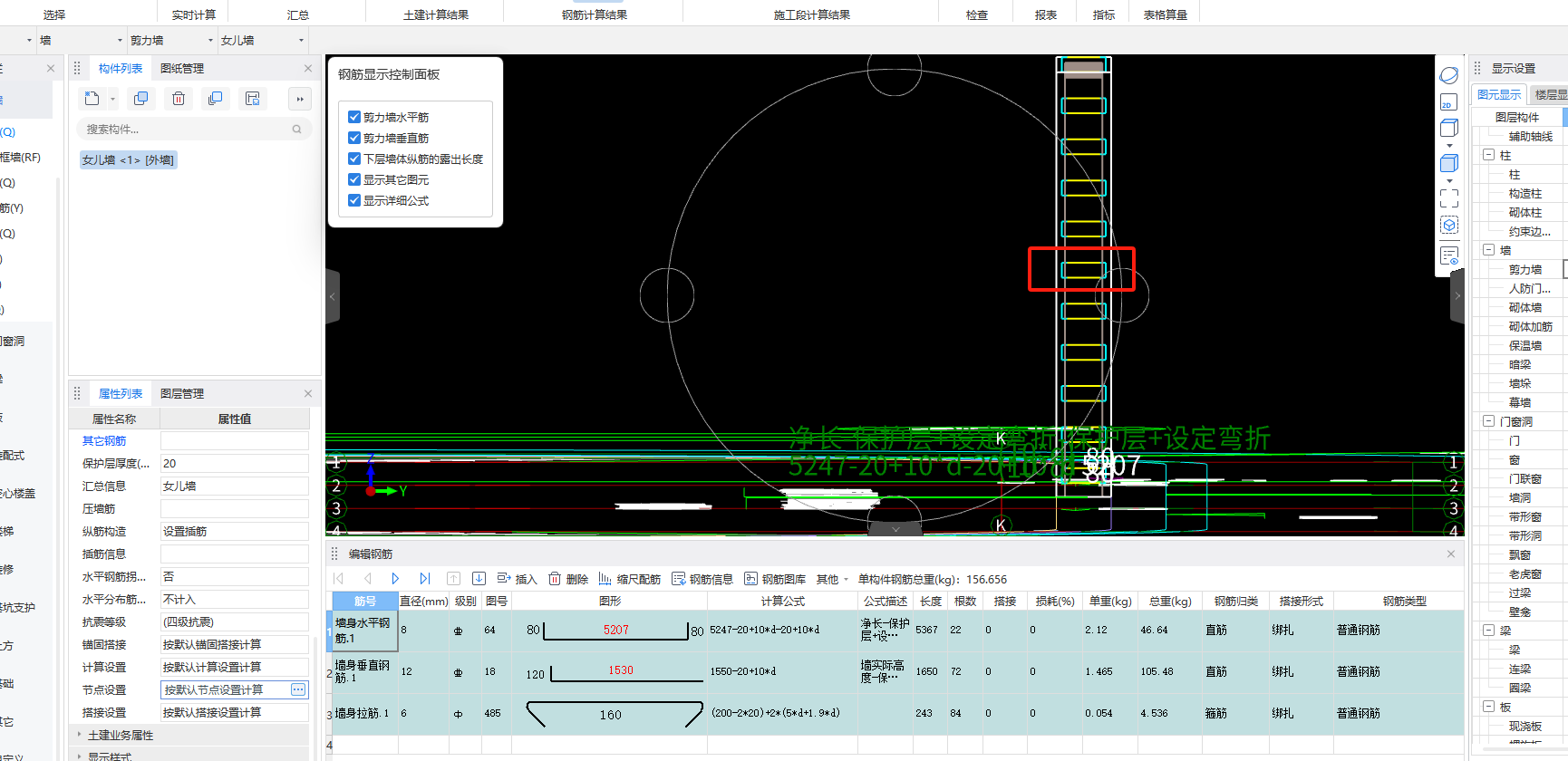Image resolution: width=1568 pixels, height=761 pixels.
Task: Switch to 图元显示 tab
Action: click(1499, 94)
